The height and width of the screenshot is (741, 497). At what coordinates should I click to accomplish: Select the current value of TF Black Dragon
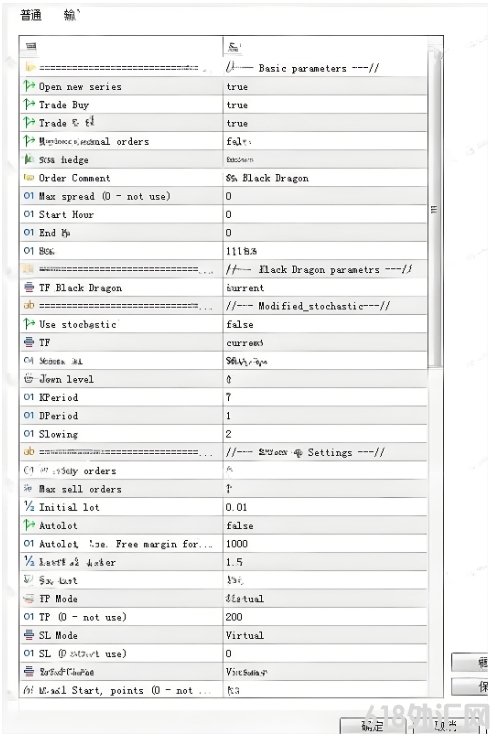coord(245,288)
